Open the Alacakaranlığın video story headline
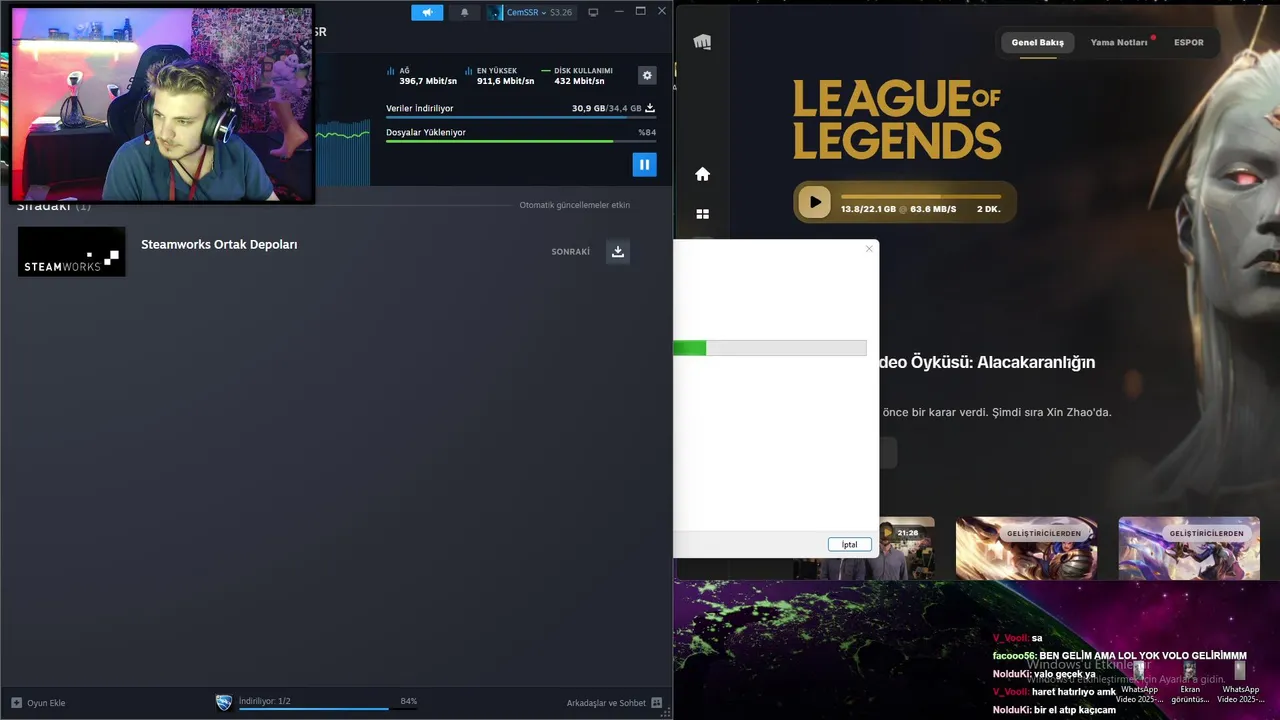 pyautogui.click(x=986, y=362)
